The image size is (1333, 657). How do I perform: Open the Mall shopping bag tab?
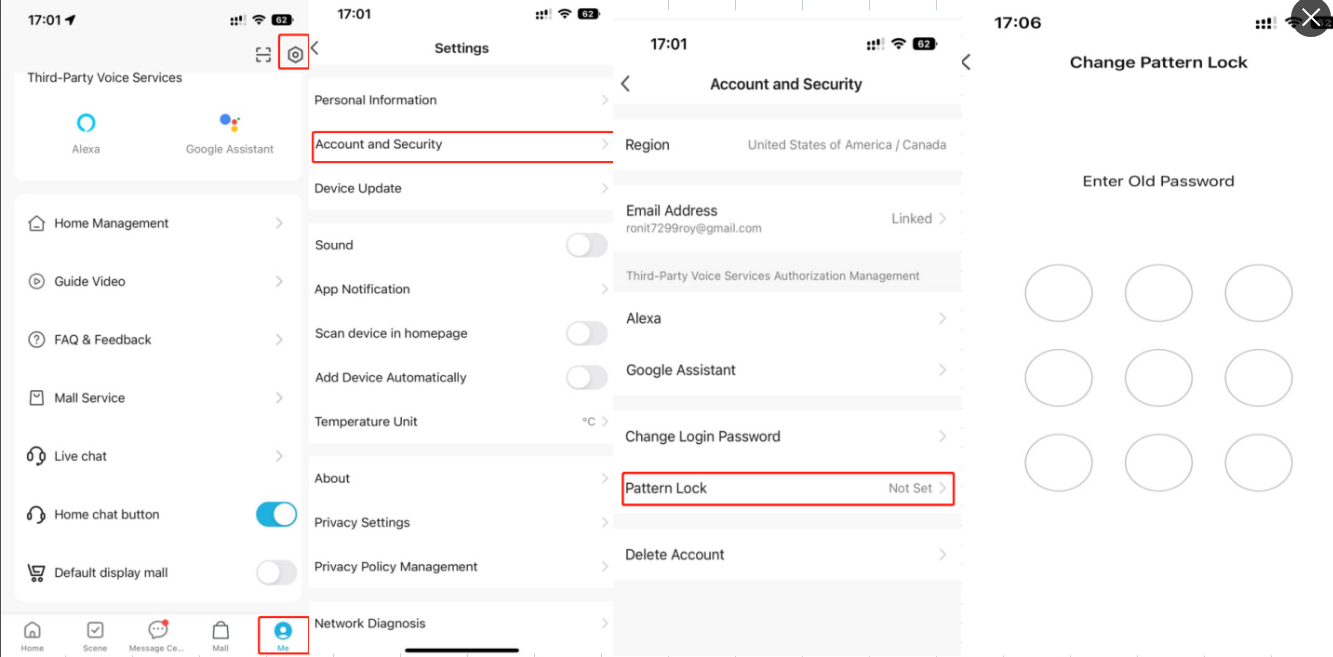point(221,630)
